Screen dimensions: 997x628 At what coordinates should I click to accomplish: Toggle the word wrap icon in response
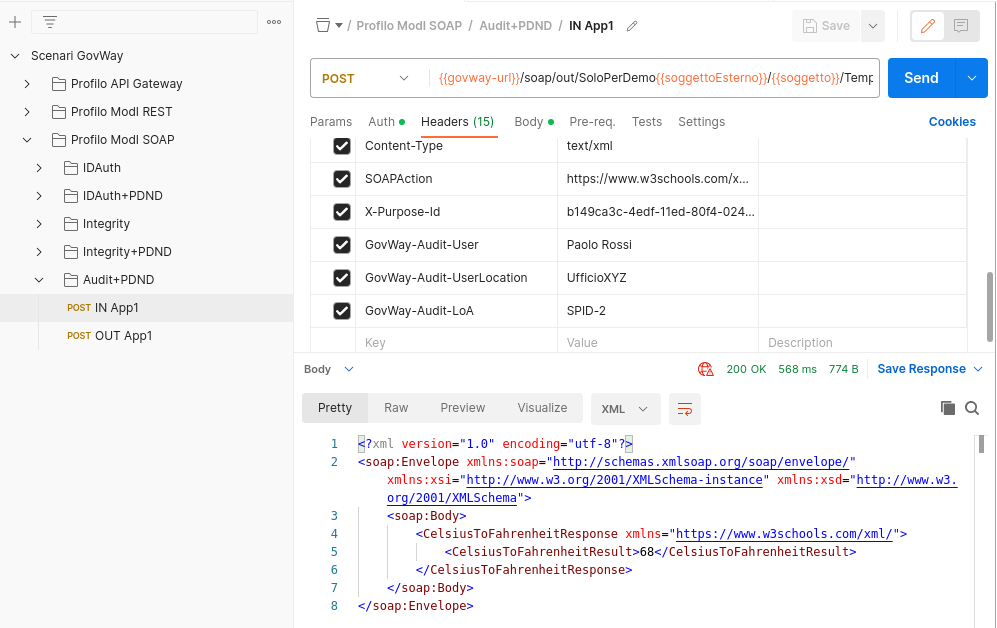pos(685,409)
